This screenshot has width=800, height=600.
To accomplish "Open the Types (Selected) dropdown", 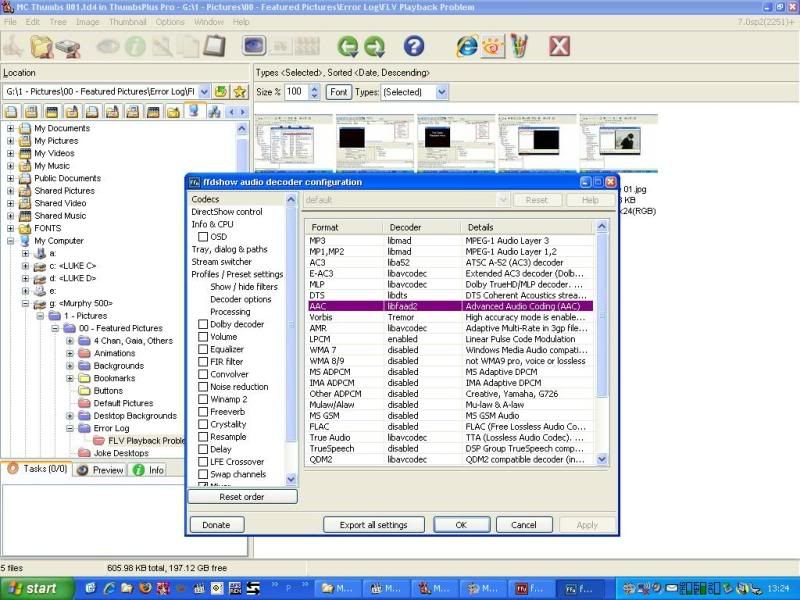I will tap(442, 92).
